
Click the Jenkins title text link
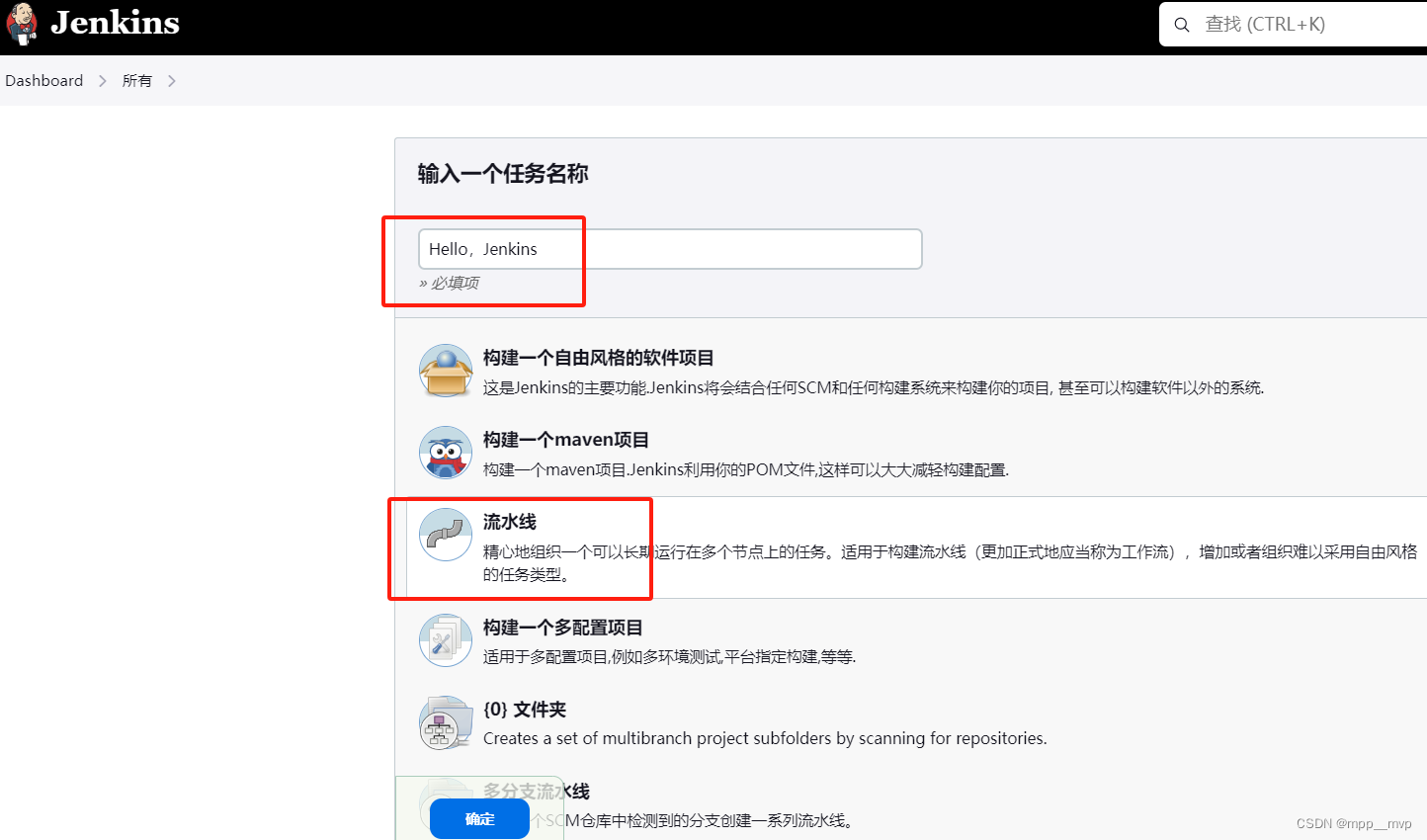[115, 24]
